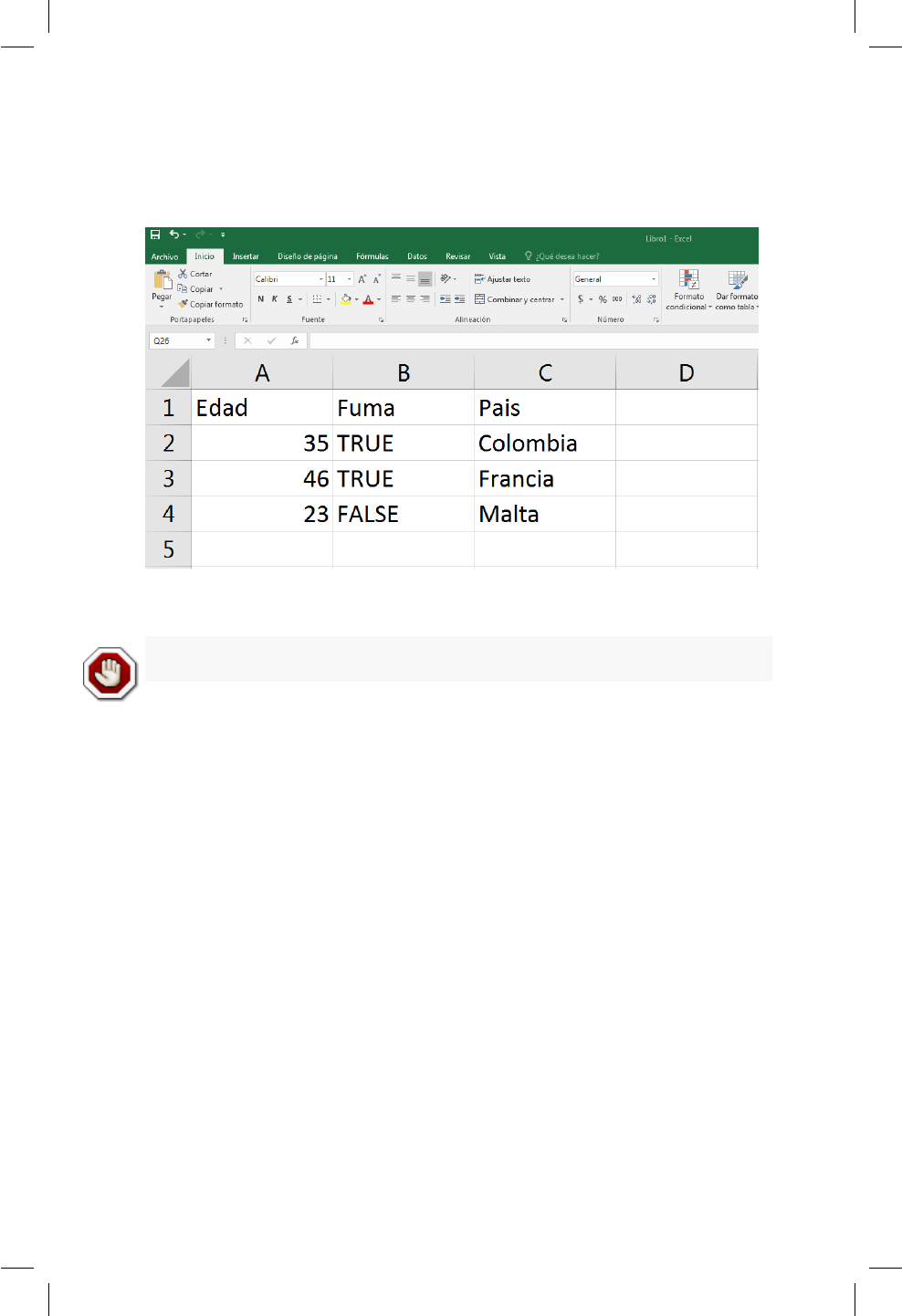This screenshot has width=902, height=1316.
Task: Toggle Ajustar texto wrapping
Action: coord(502,279)
